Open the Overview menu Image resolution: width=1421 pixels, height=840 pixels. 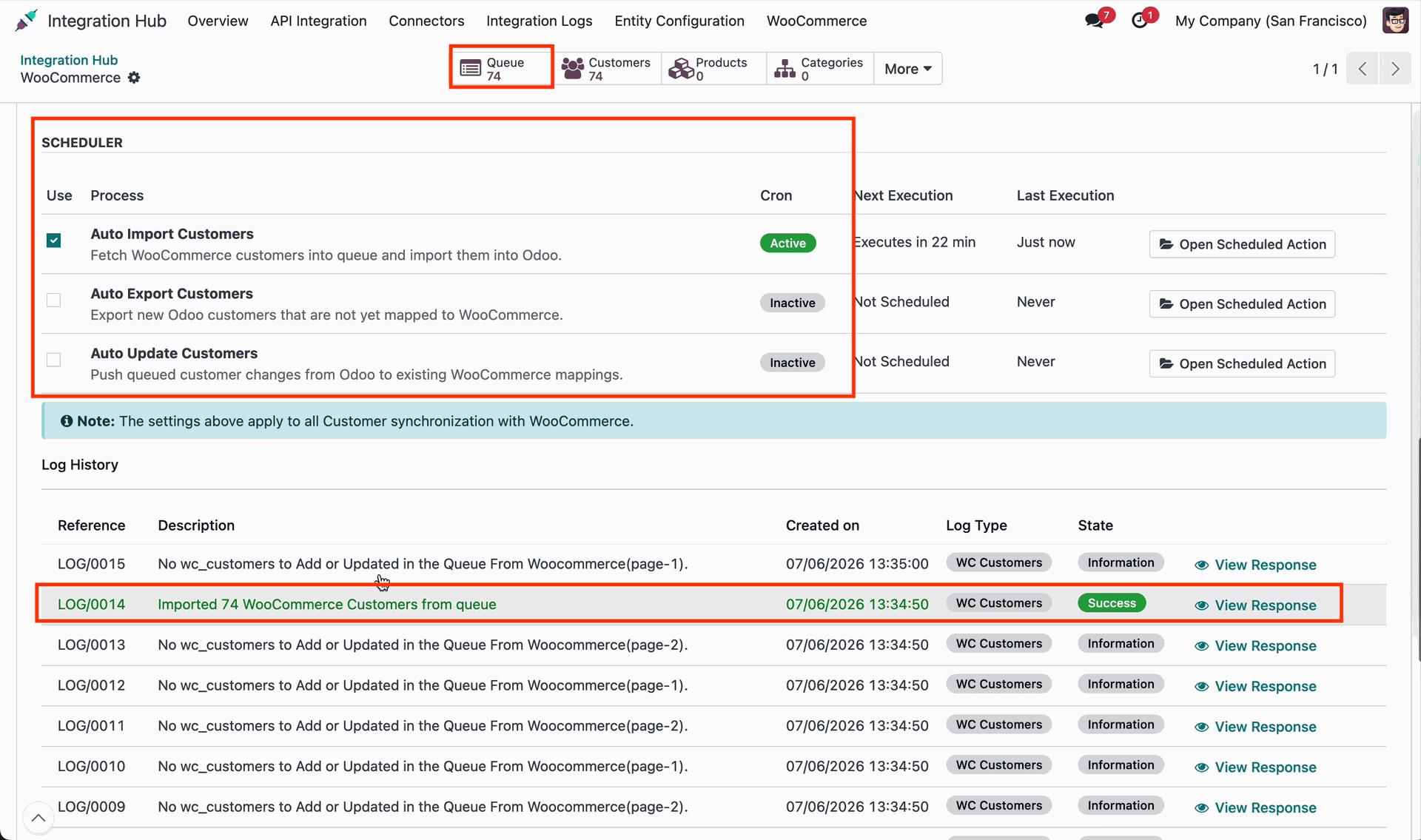[x=218, y=21]
